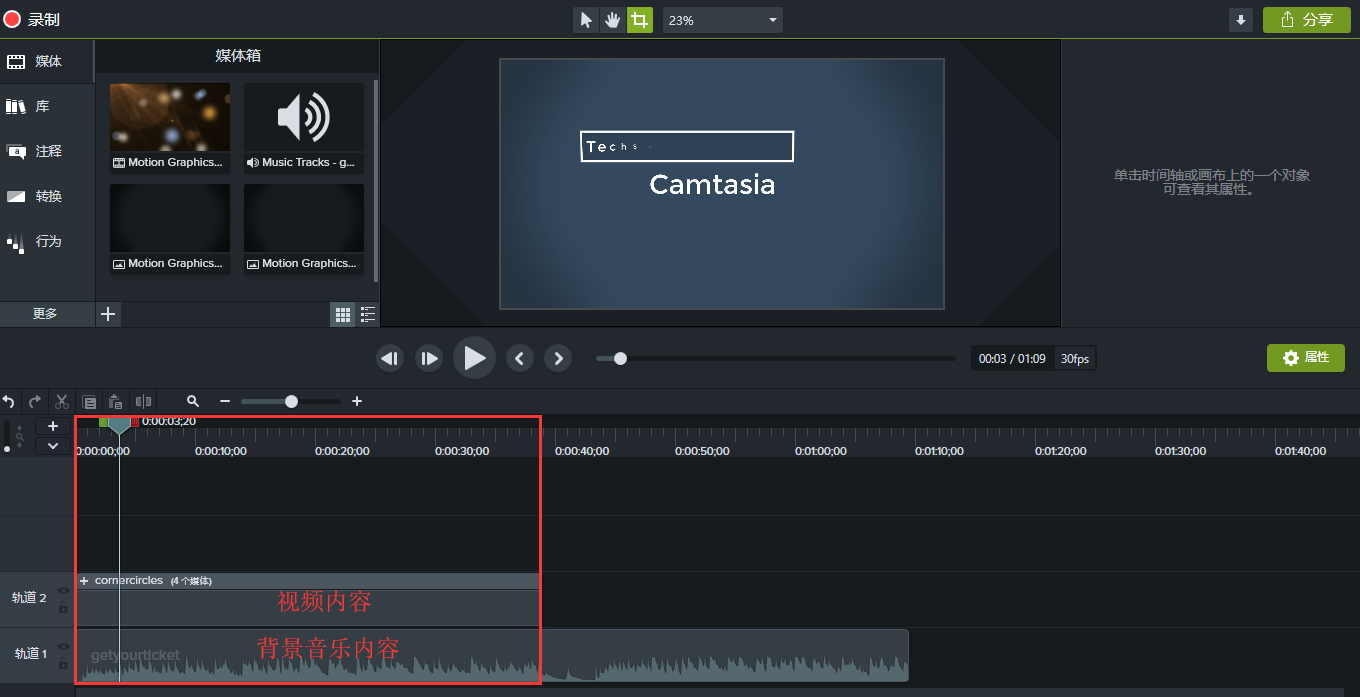Select the crop tool in canvas toolbar
1360x697 pixels.
click(x=639, y=20)
